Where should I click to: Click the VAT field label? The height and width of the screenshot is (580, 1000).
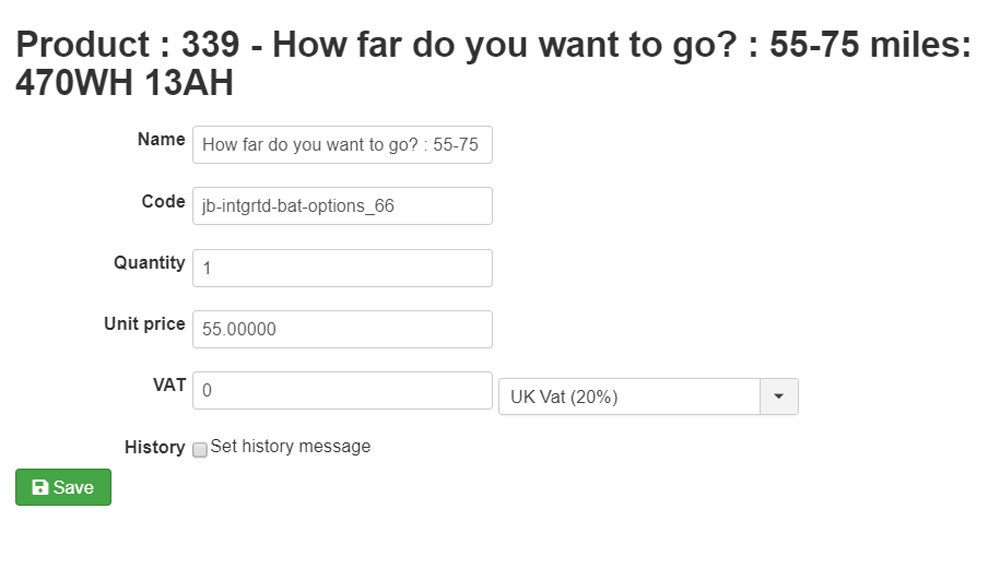coord(169,385)
